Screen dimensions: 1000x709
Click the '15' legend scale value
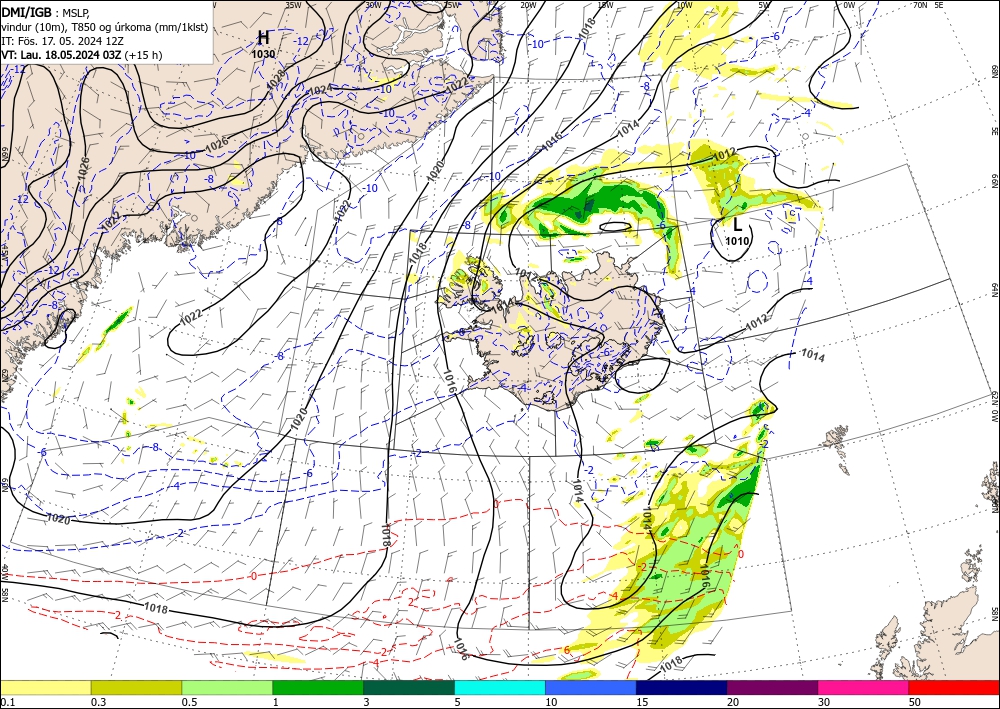point(642,702)
